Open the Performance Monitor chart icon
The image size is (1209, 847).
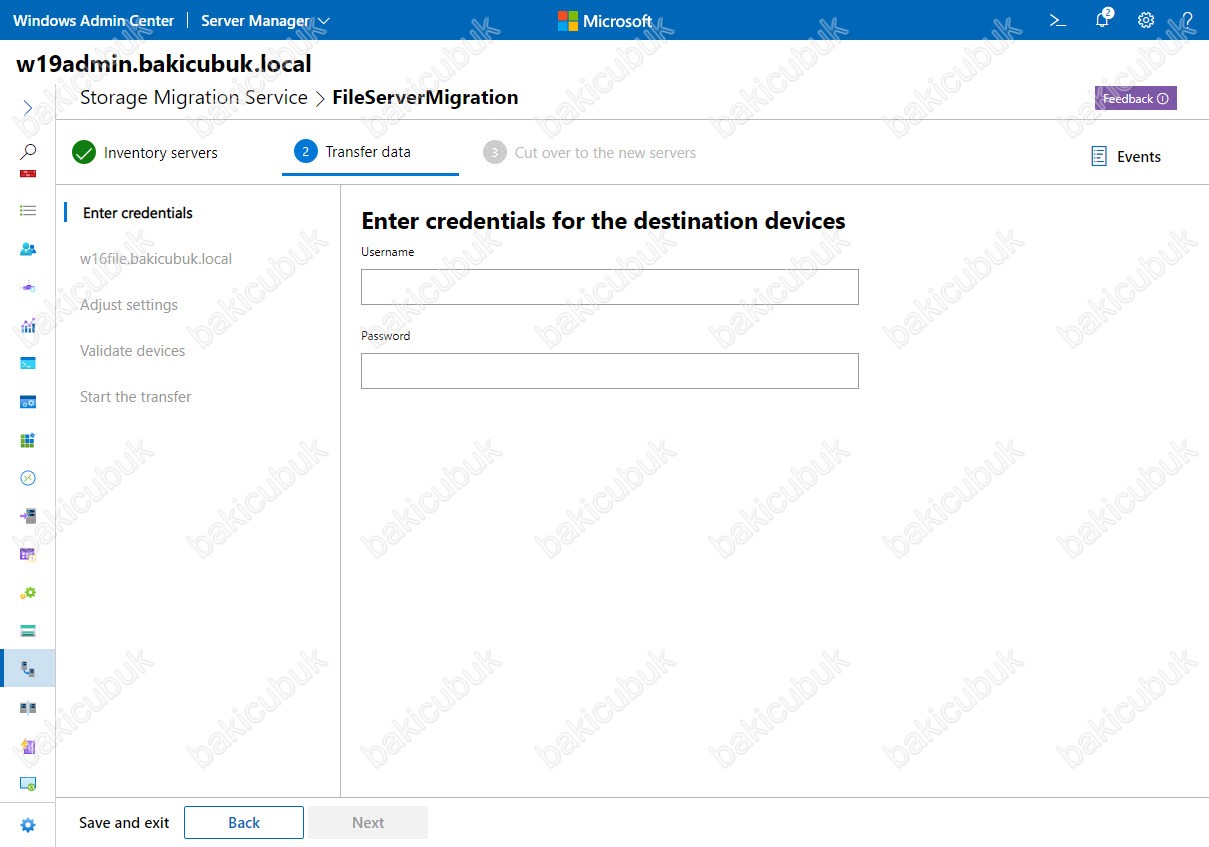pyautogui.click(x=28, y=325)
